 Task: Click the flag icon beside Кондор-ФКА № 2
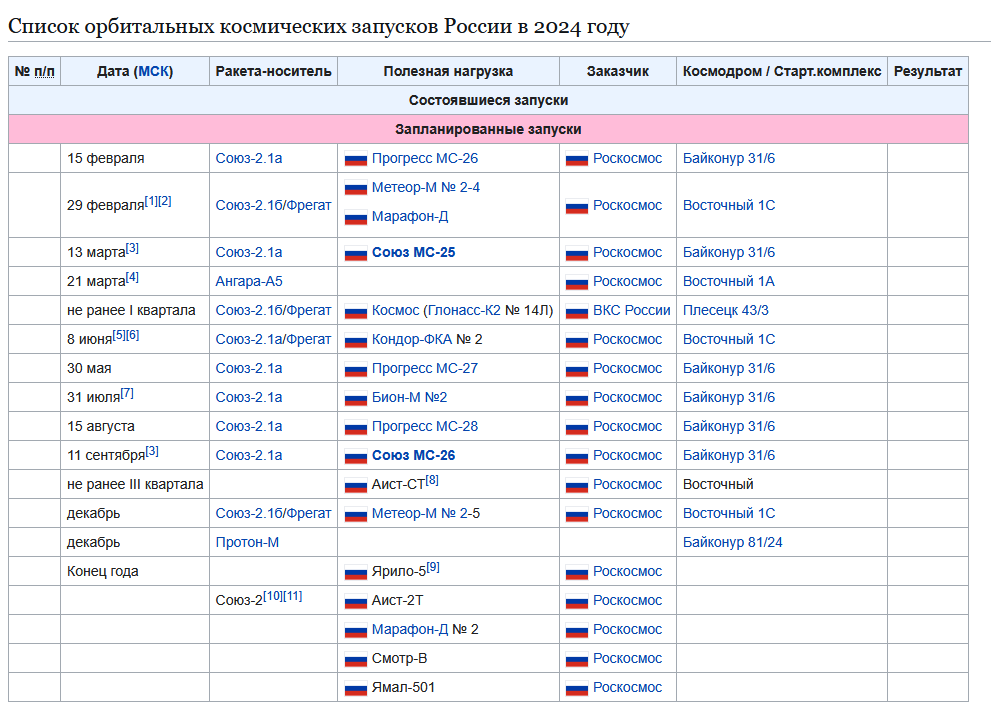(x=356, y=341)
